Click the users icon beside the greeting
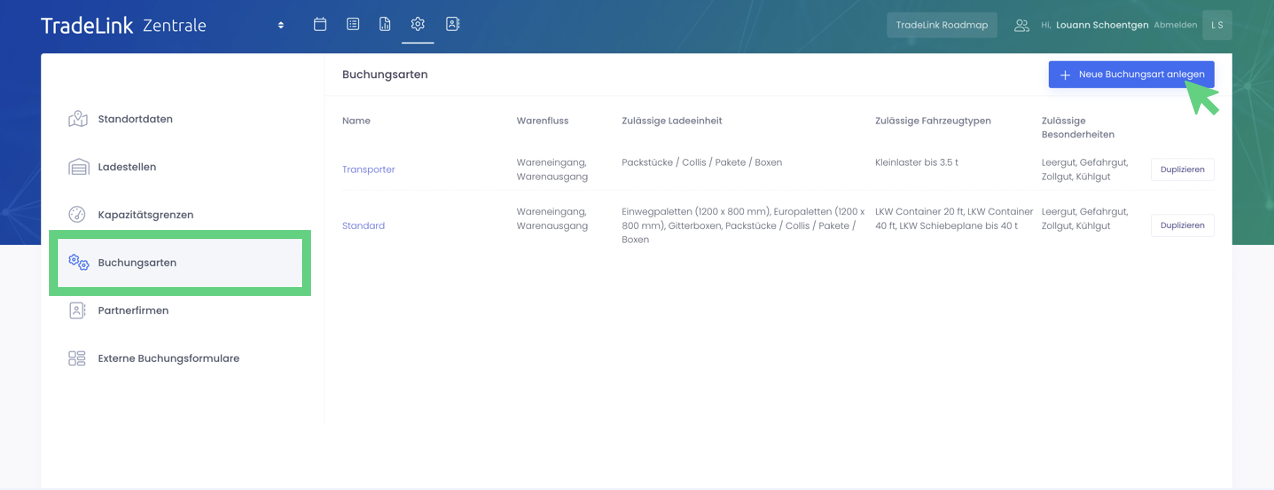This screenshot has width=1274, height=490. coord(1021,26)
